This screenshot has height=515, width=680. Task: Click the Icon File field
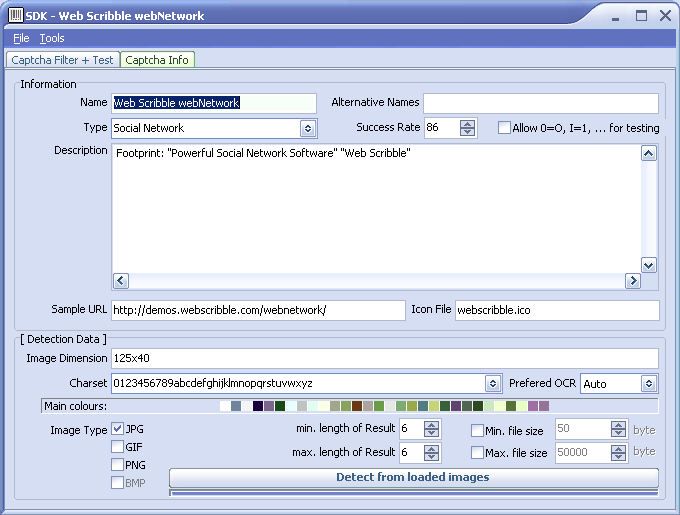pyautogui.click(x=557, y=310)
